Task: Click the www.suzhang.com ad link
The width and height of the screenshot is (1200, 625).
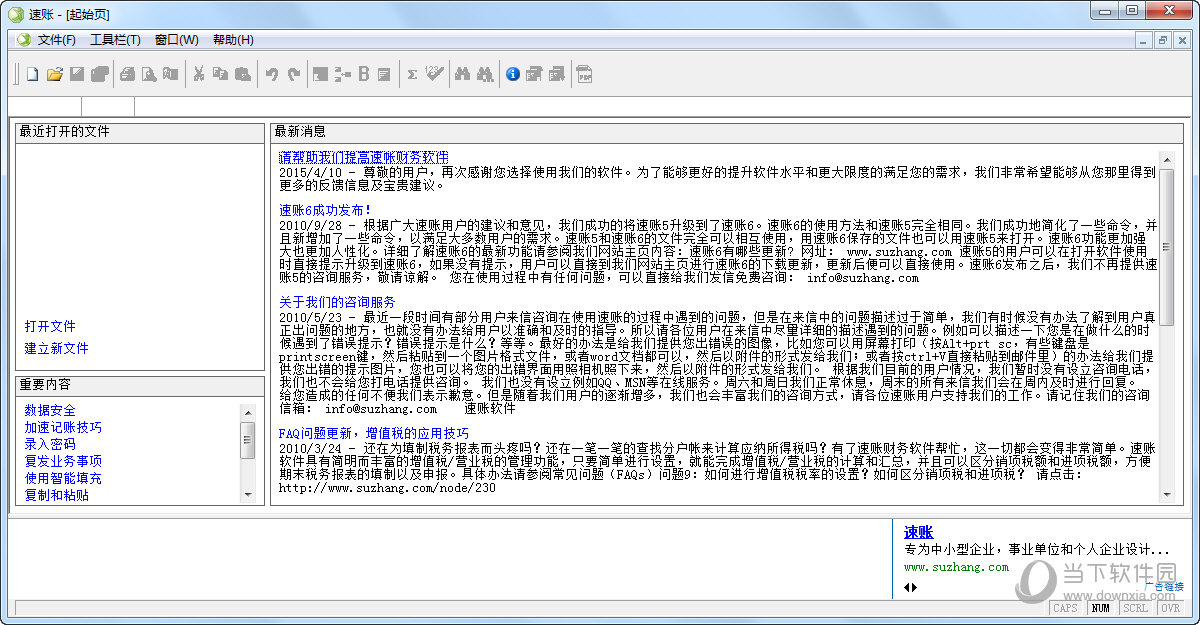Action: (956, 567)
